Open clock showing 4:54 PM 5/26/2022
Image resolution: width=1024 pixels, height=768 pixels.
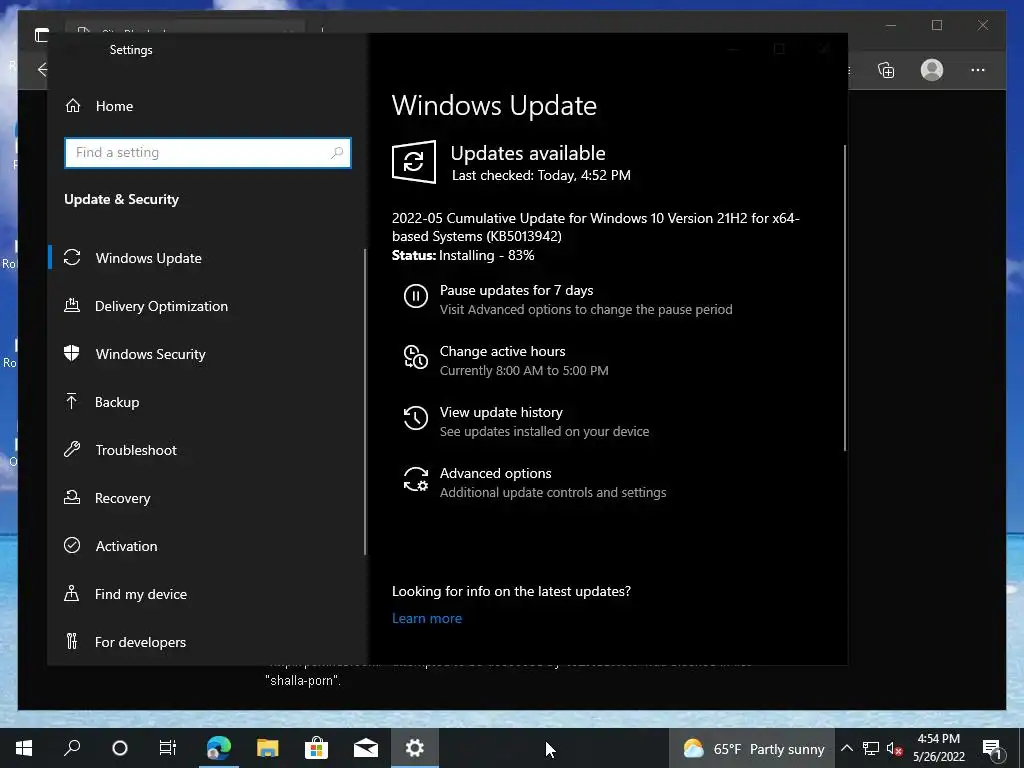tap(938, 748)
